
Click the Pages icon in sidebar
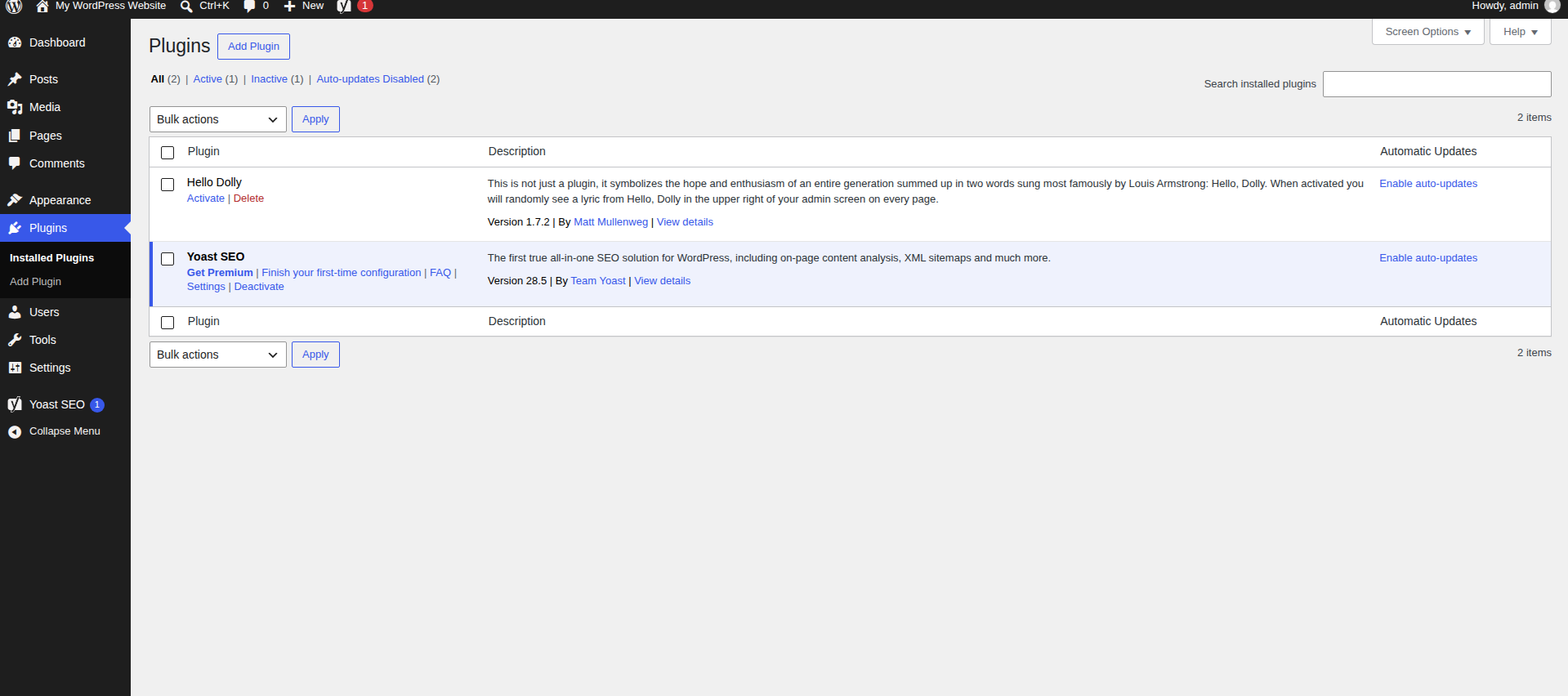15,136
